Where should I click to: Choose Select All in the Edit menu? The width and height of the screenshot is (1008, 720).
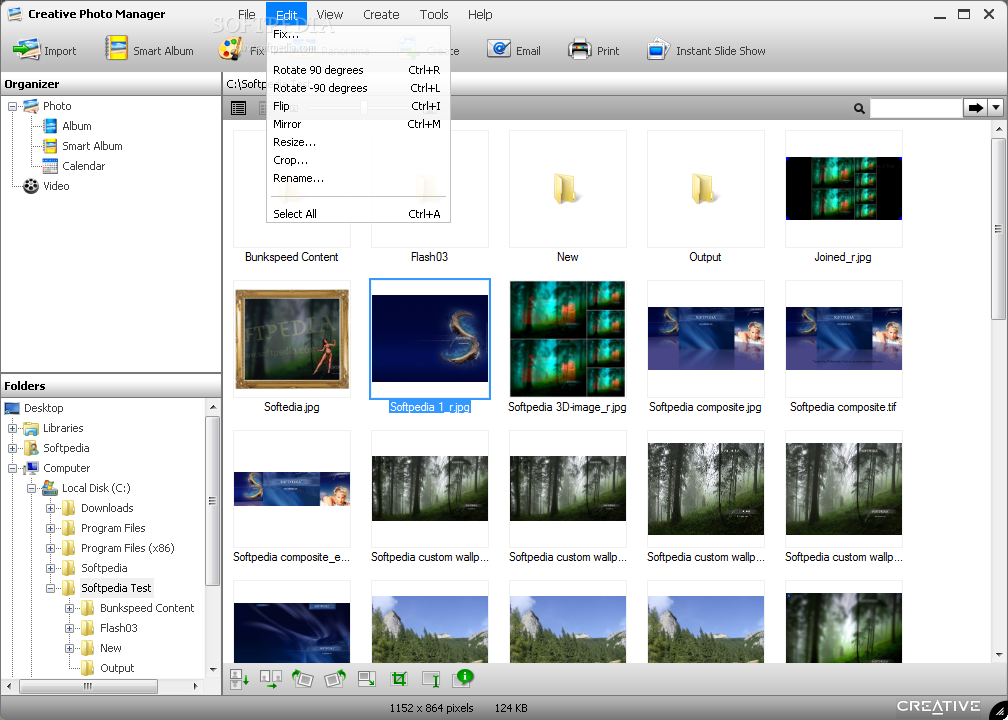(x=358, y=214)
